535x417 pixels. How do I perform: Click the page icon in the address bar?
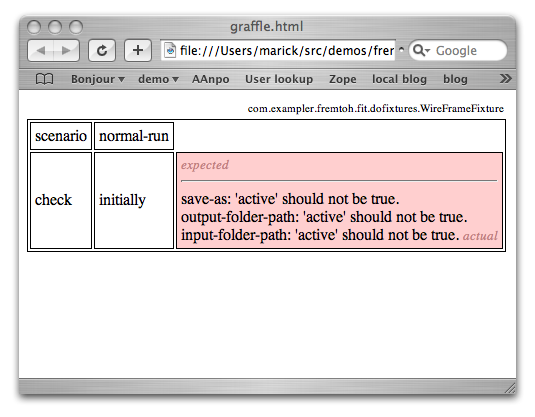170,51
